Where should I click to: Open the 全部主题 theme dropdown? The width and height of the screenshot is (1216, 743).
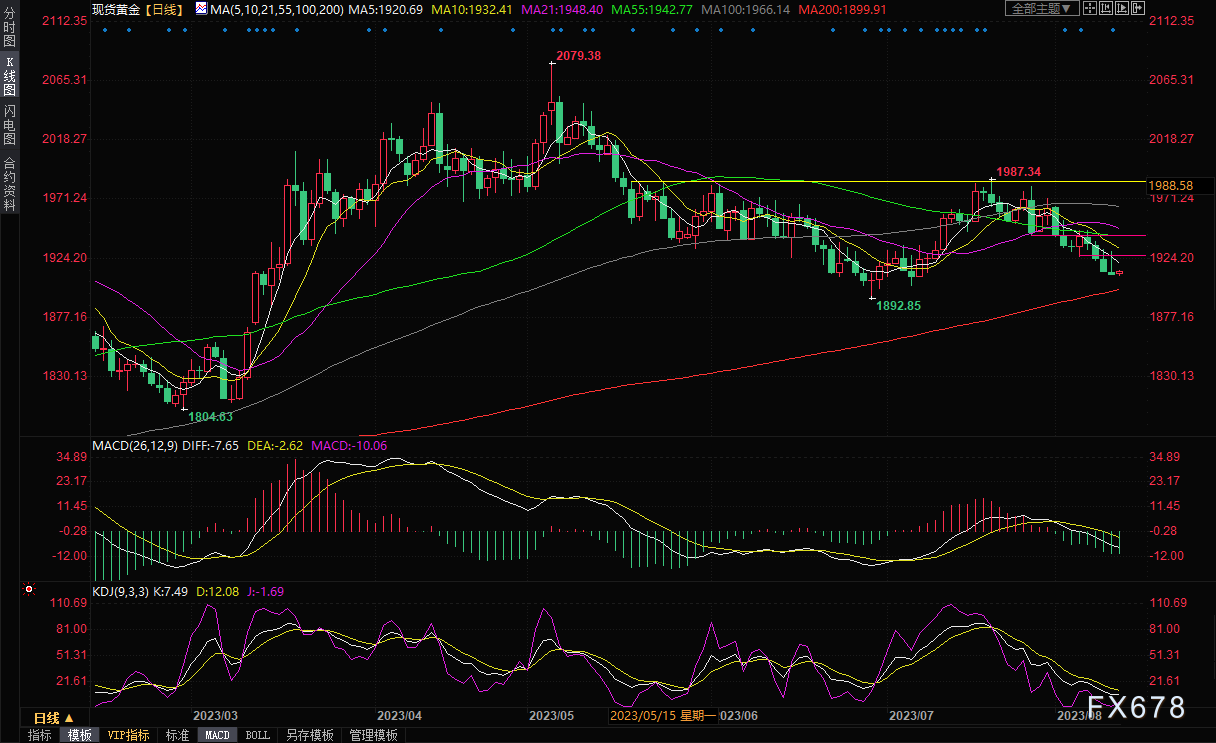[x=1042, y=8]
